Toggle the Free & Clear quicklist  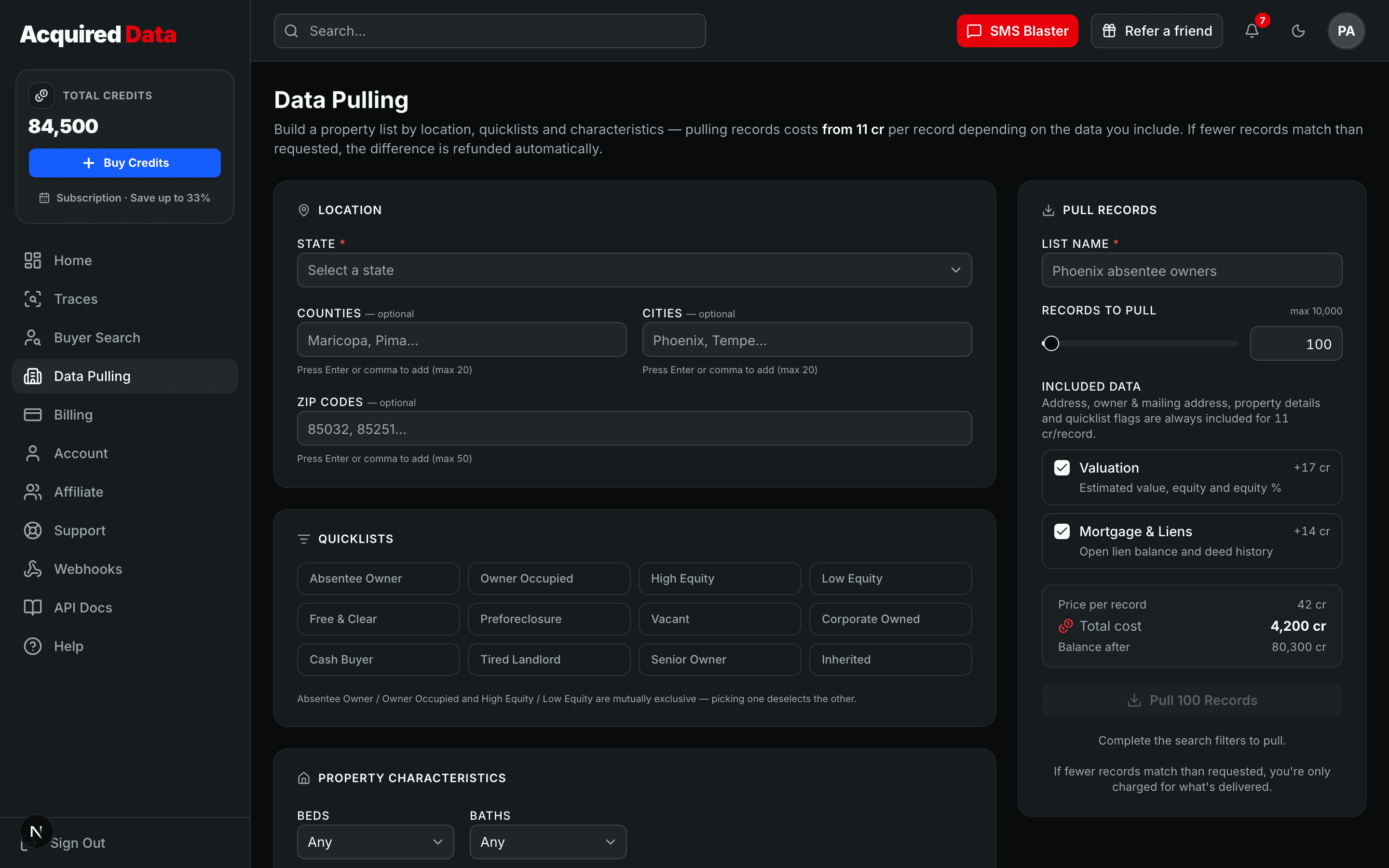pos(378,619)
